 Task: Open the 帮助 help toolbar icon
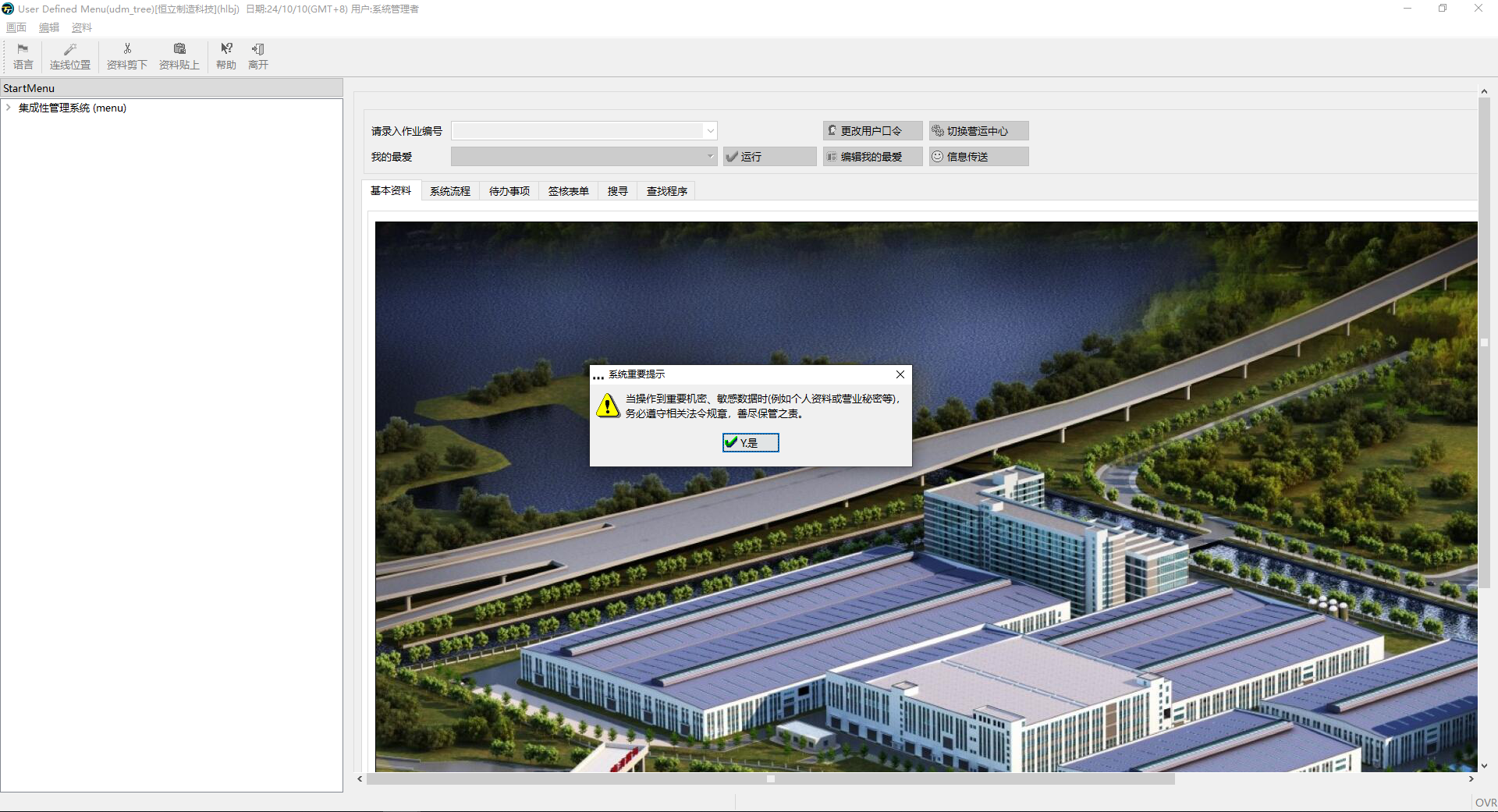pos(226,56)
